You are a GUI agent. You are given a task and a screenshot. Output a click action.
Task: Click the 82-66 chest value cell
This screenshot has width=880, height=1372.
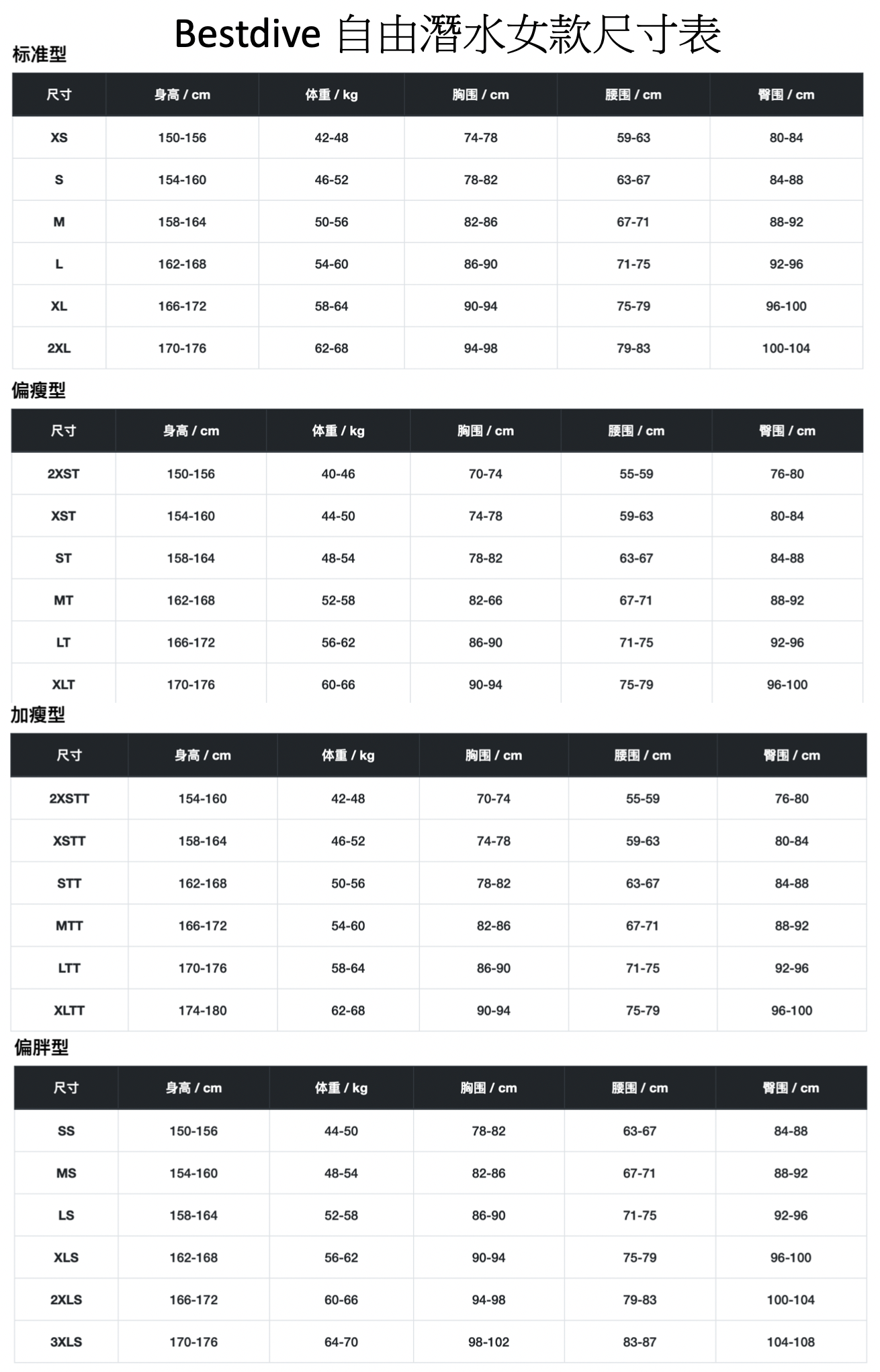click(x=485, y=600)
